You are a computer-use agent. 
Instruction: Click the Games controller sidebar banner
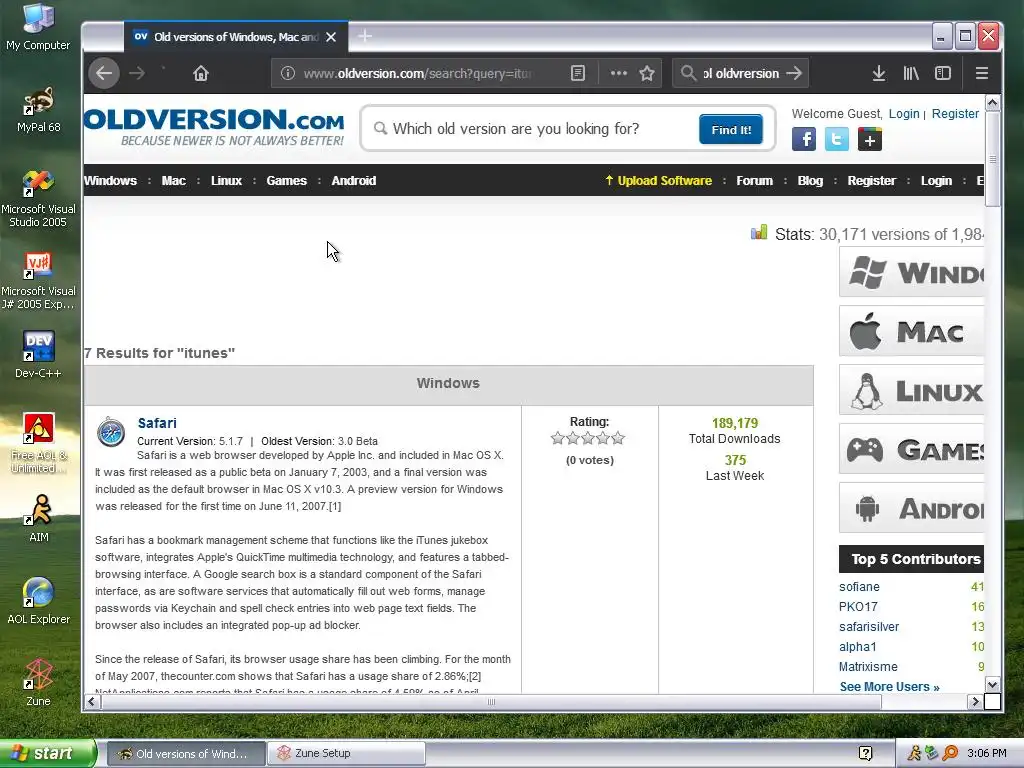coord(912,449)
